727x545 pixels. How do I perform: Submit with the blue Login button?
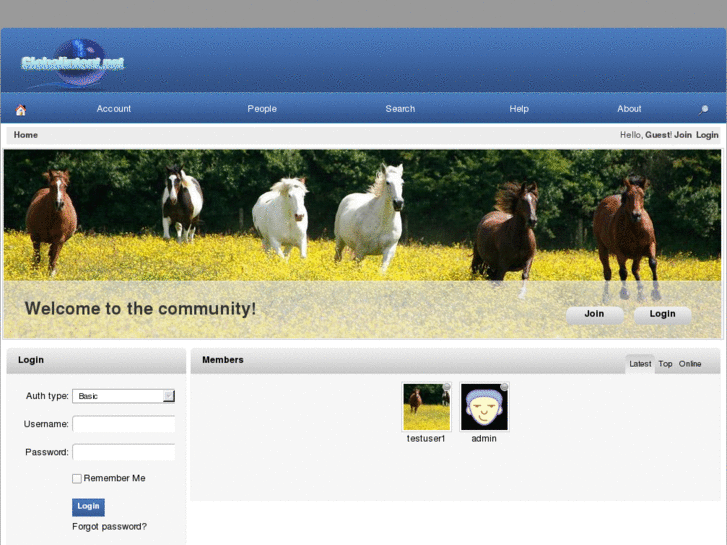(x=88, y=507)
